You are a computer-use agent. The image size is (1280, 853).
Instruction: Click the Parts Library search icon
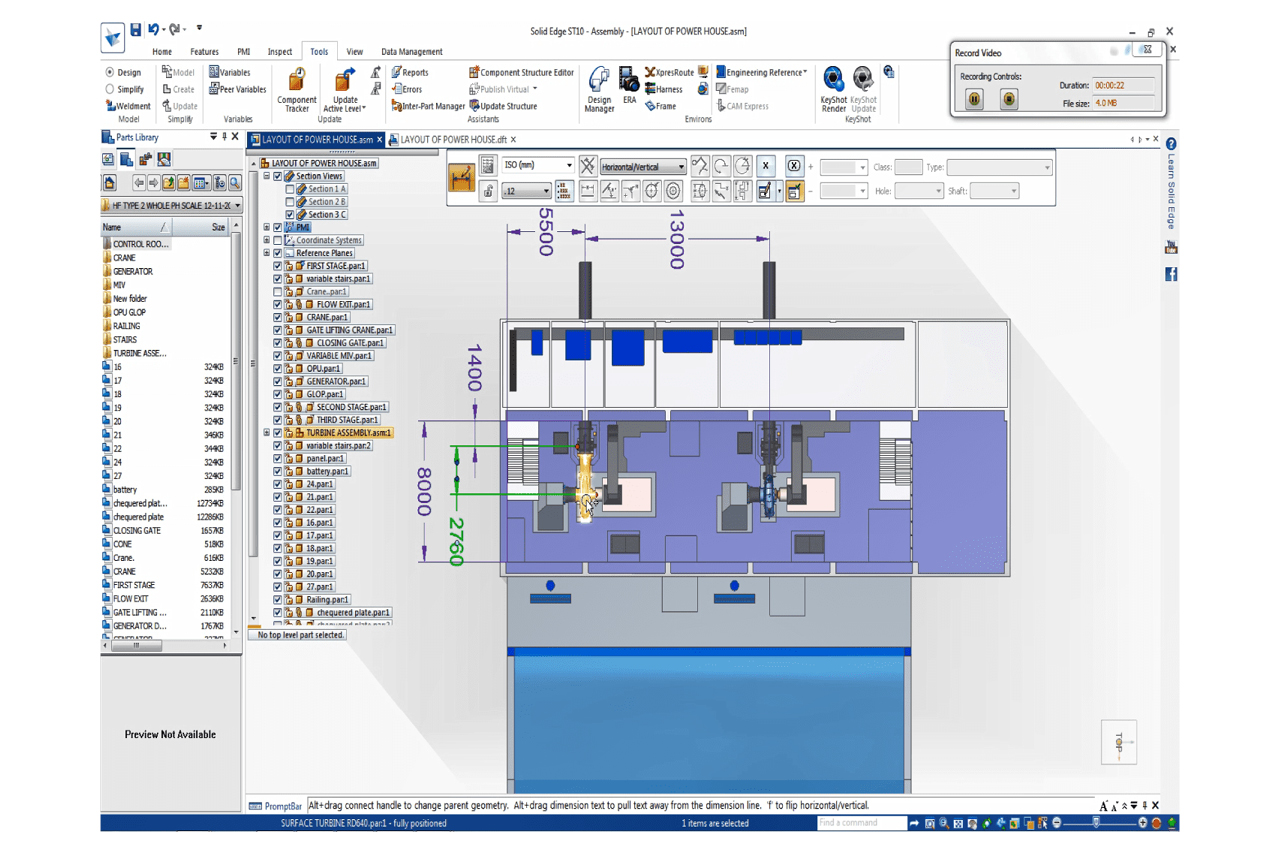point(234,183)
